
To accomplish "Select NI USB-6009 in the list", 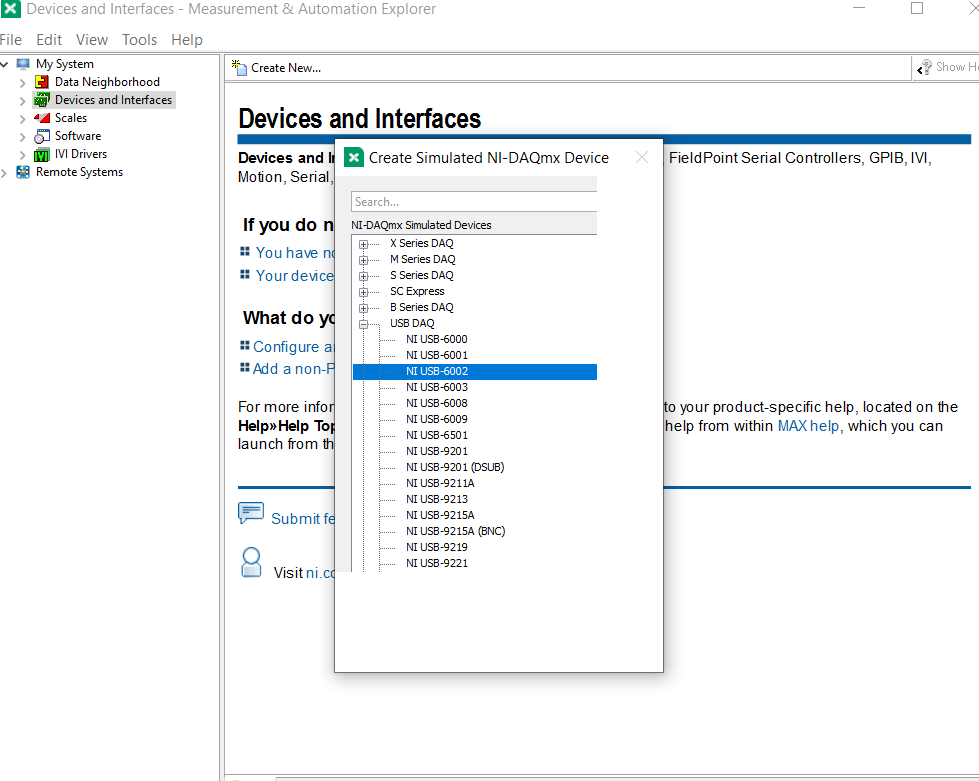I will tap(436, 419).
